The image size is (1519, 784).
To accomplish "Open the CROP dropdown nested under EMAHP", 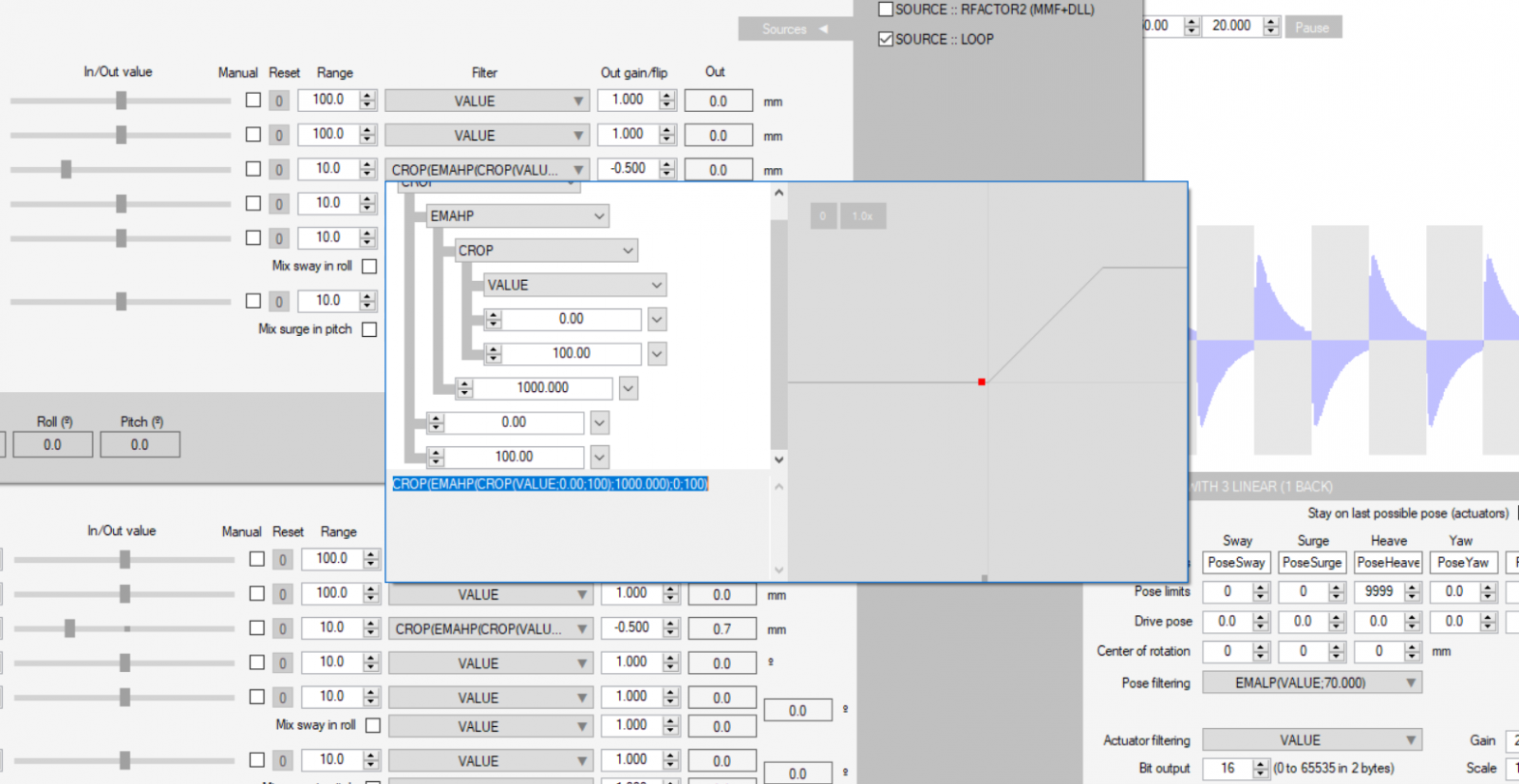I will click(546, 251).
